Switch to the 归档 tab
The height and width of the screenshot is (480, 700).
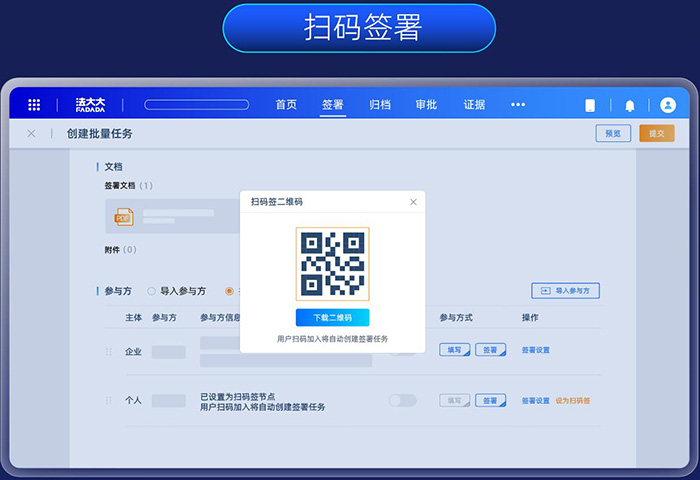pos(380,105)
